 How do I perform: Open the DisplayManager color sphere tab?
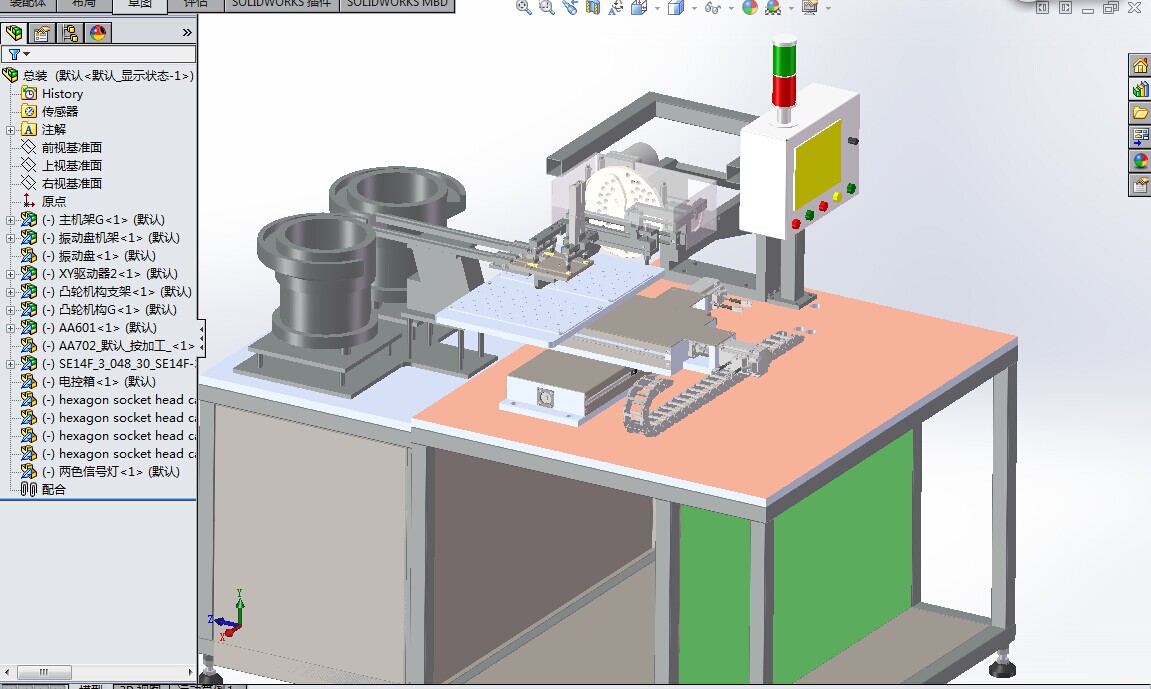click(x=97, y=33)
